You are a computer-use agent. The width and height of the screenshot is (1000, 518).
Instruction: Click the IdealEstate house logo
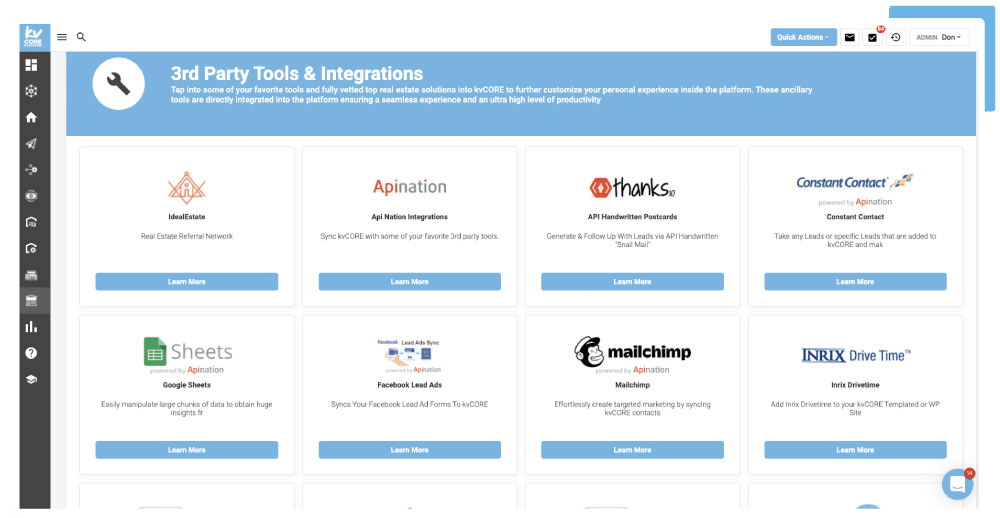[x=186, y=188]
